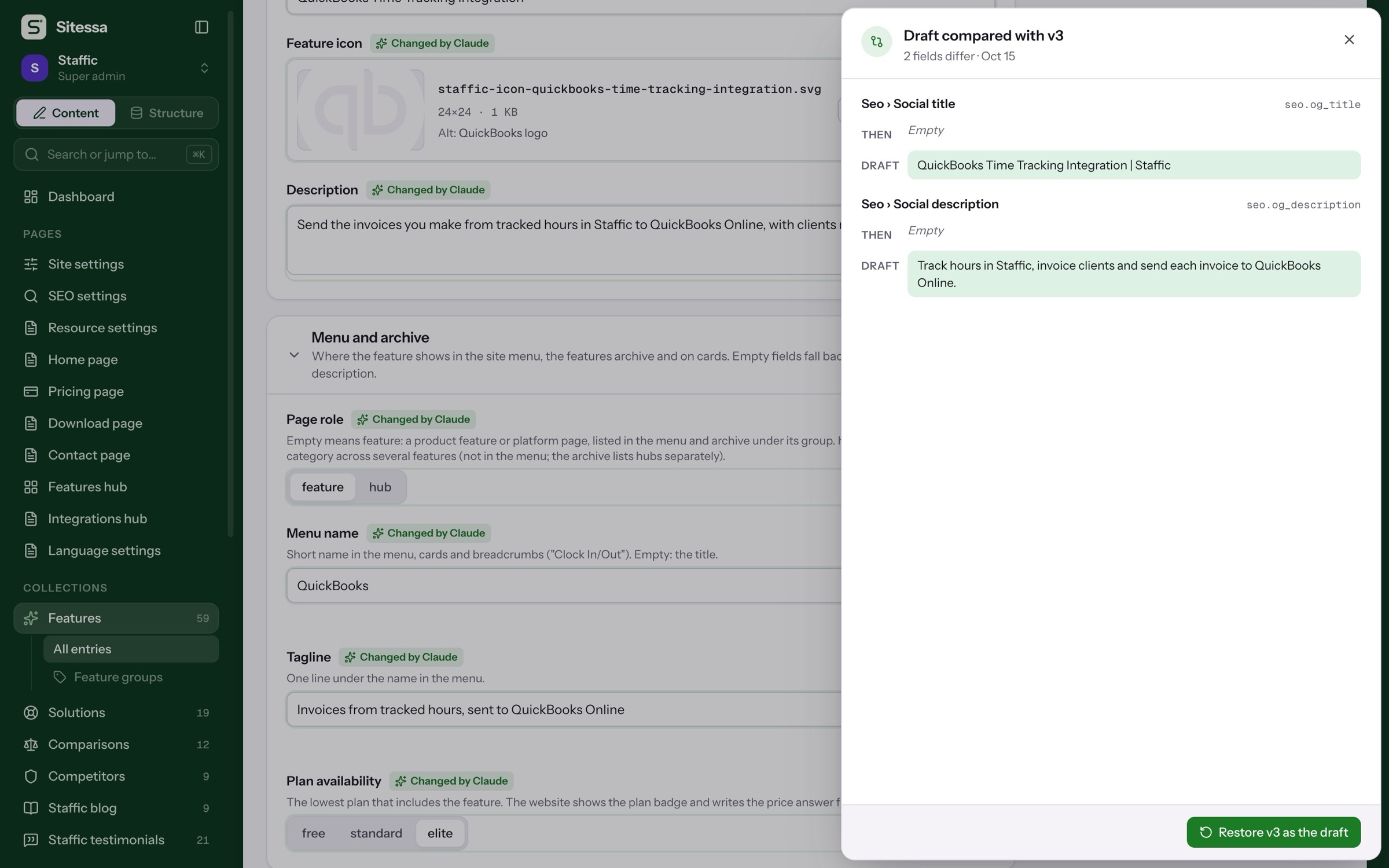
Task: Click the compare versions icon in panel header
Action: tap(876, 42)
